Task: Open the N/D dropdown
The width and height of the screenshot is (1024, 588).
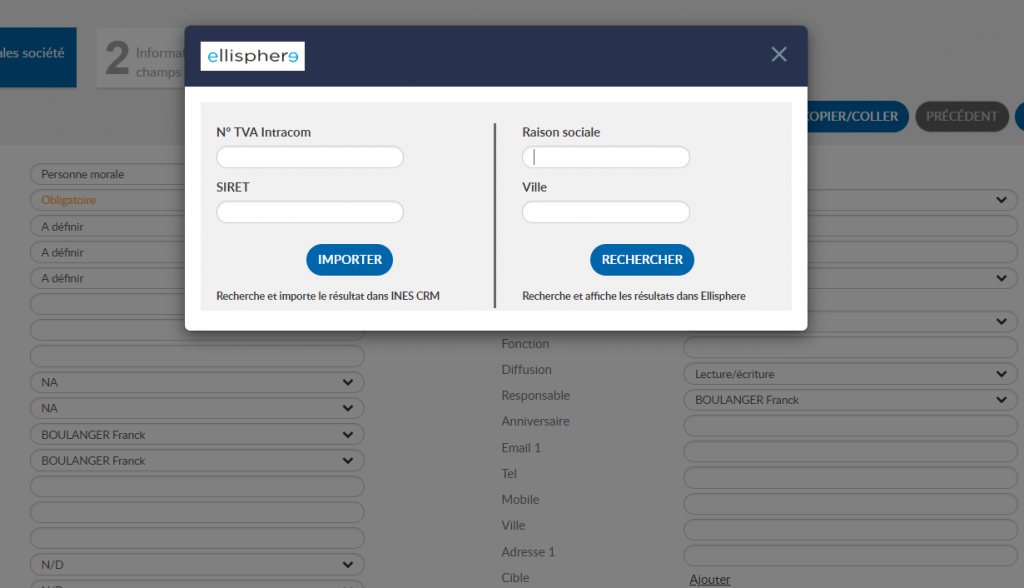Action: [x=197, y=564]
